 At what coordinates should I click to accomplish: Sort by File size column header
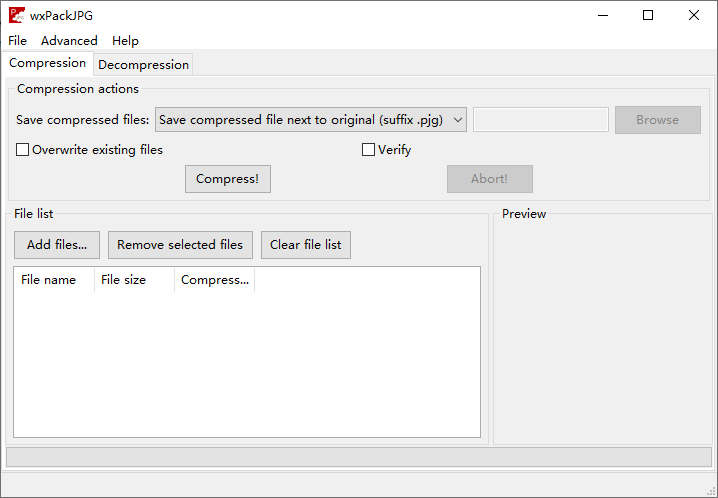click(135, 280)
